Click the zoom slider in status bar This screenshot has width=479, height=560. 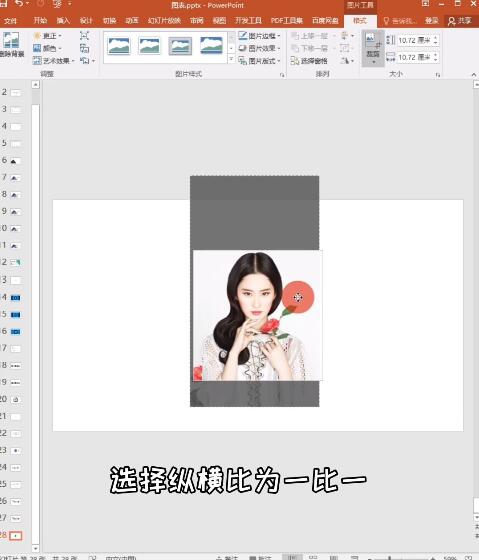[400, 558]
